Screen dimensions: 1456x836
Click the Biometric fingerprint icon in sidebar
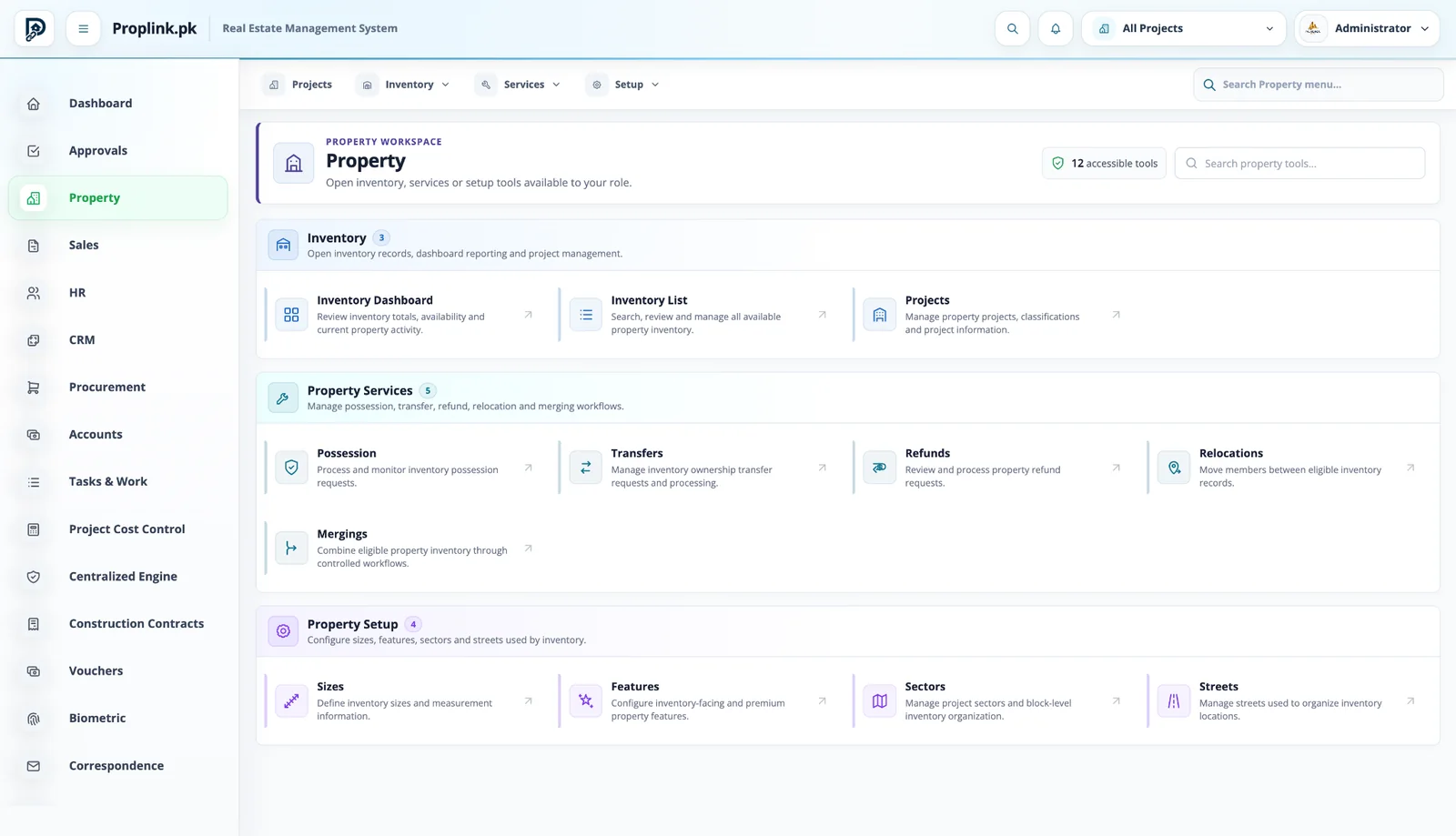point(34,719)
